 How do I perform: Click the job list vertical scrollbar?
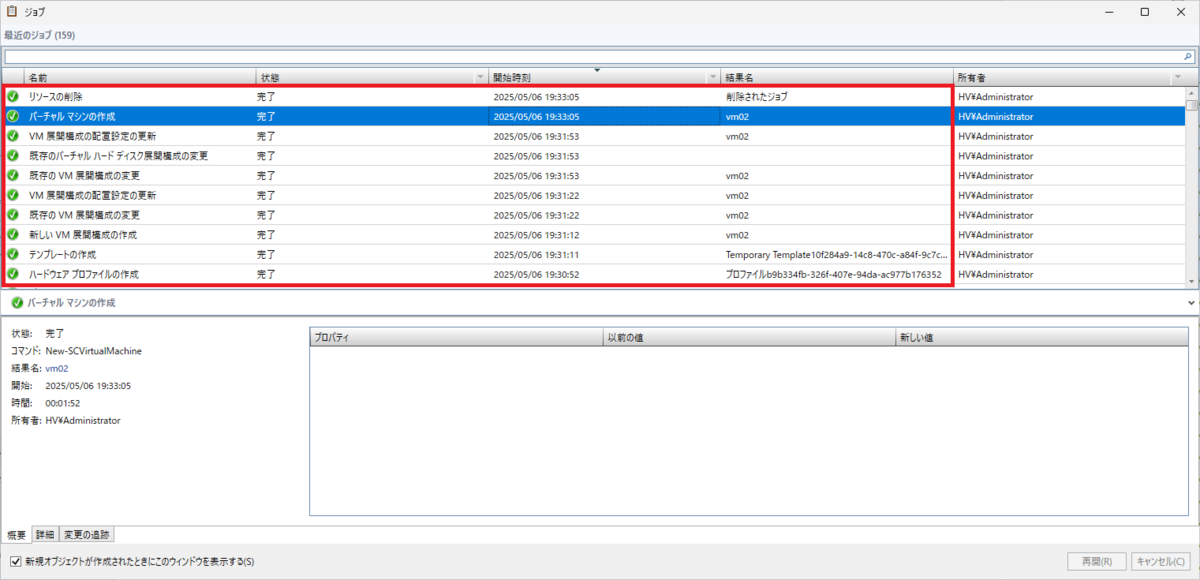1191,187
